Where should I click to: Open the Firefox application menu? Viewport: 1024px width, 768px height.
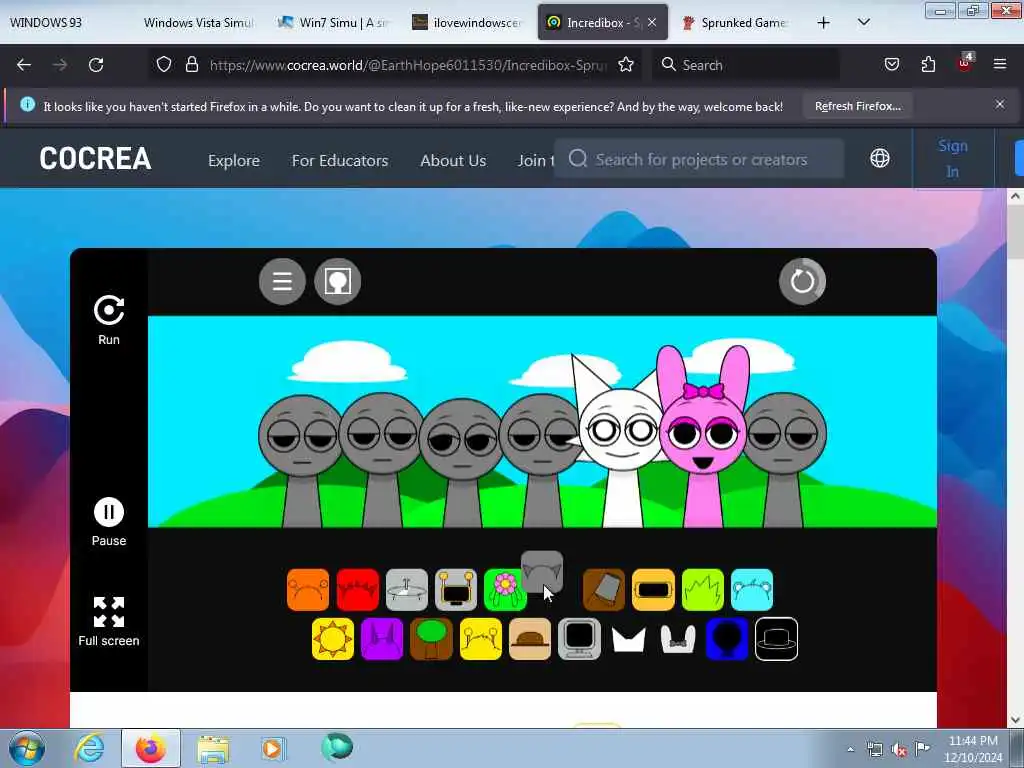point(1000,64)
